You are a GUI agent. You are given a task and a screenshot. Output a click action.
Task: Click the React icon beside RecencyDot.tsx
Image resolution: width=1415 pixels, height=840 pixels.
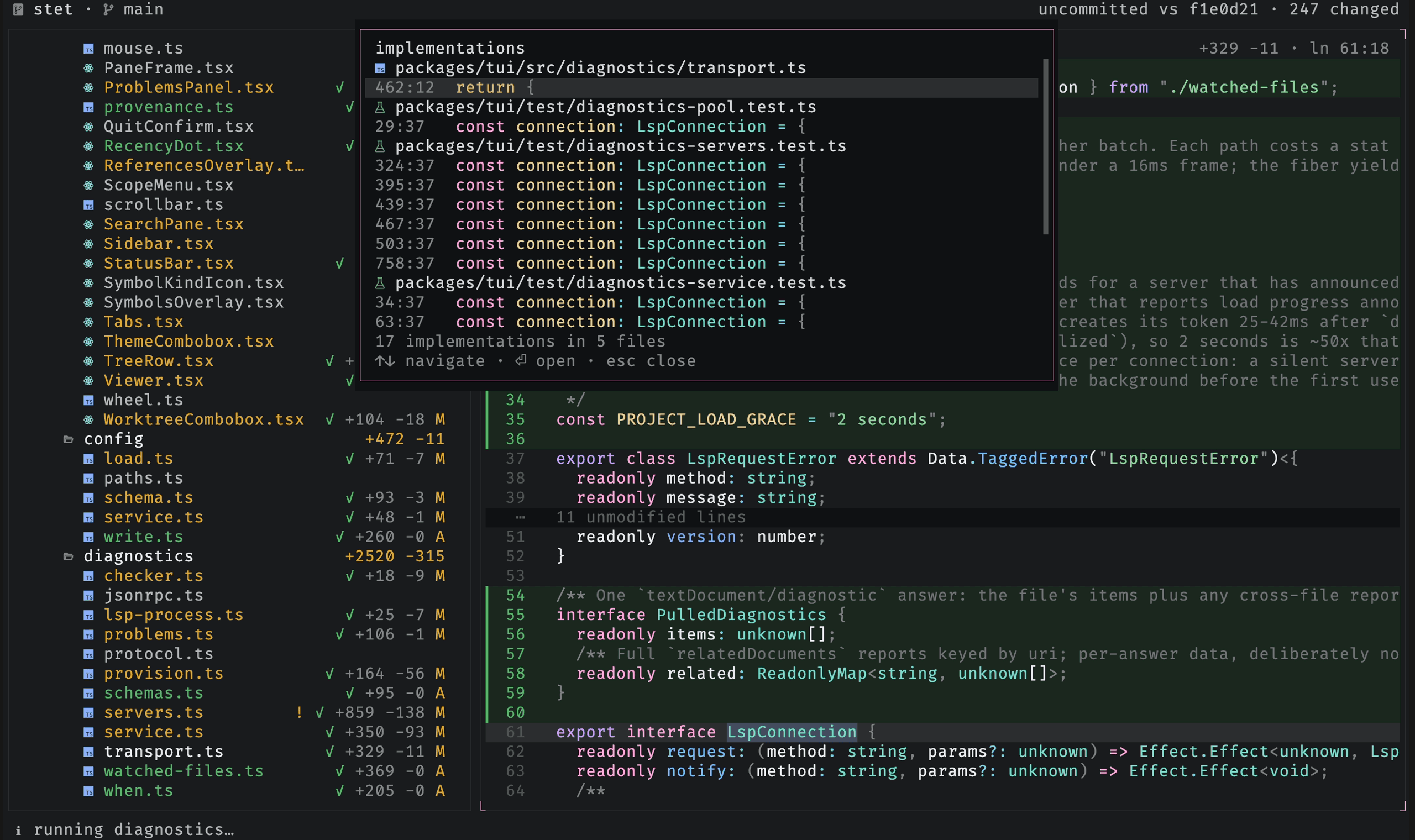click(89, 146)
